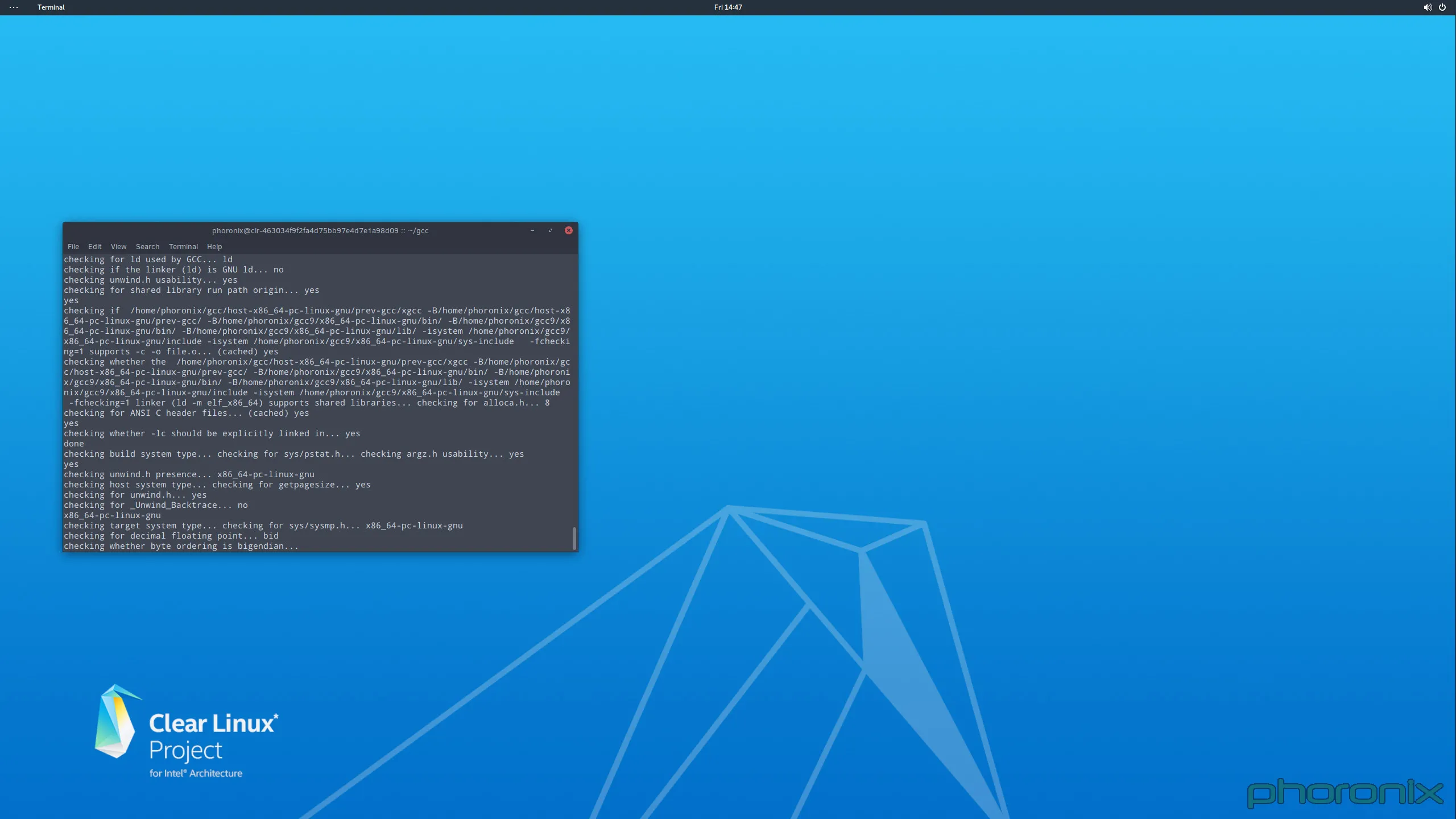Click the Edit menu
Screen dimensions: 1456x819
(94, 247)
